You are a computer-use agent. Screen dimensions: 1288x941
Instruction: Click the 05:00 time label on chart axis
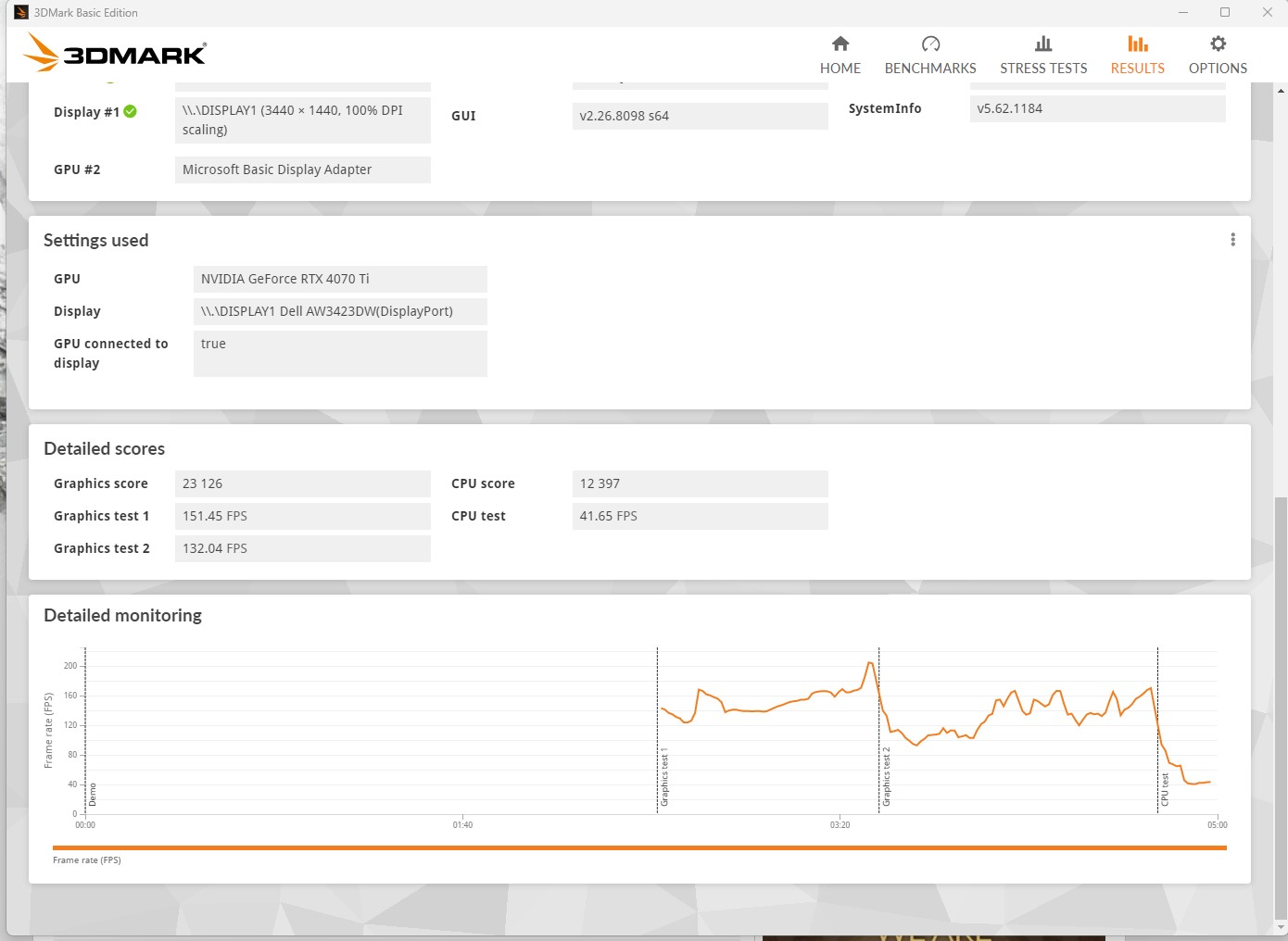1217,825
